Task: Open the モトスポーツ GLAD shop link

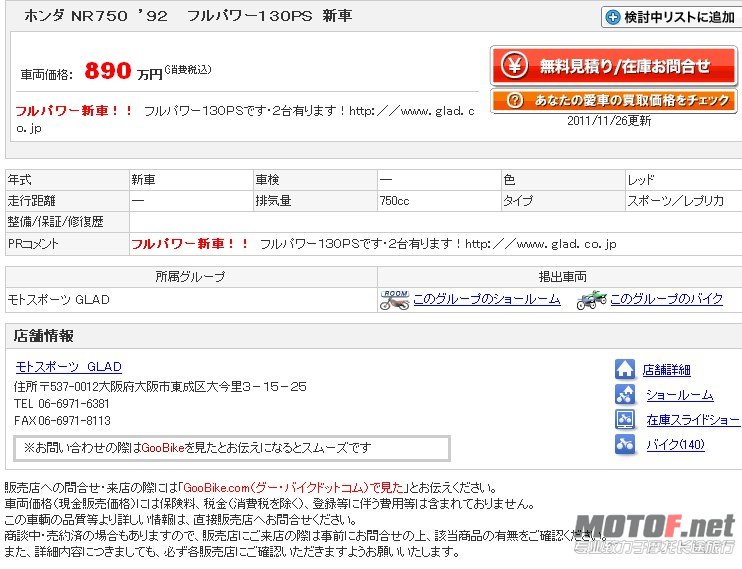Action: 69,367
